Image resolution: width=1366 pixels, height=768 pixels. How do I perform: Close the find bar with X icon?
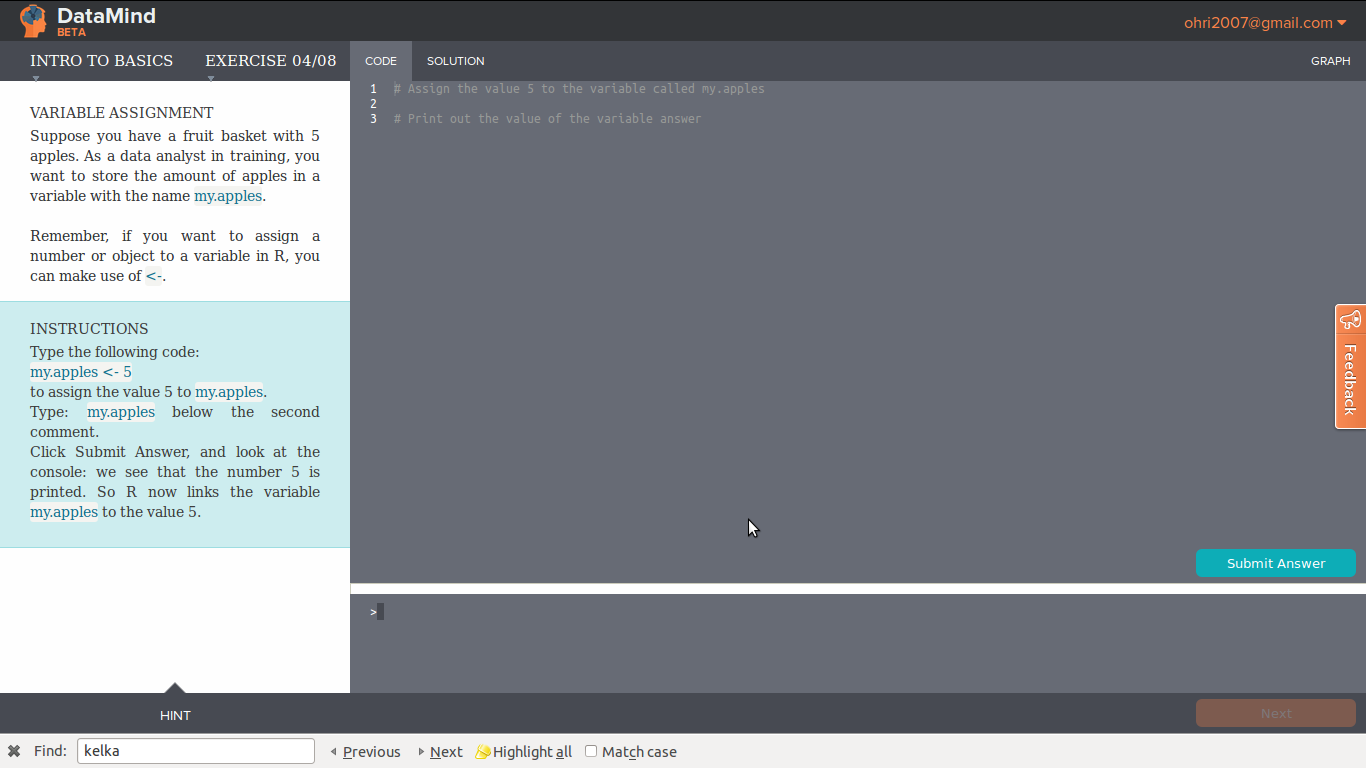14,751
